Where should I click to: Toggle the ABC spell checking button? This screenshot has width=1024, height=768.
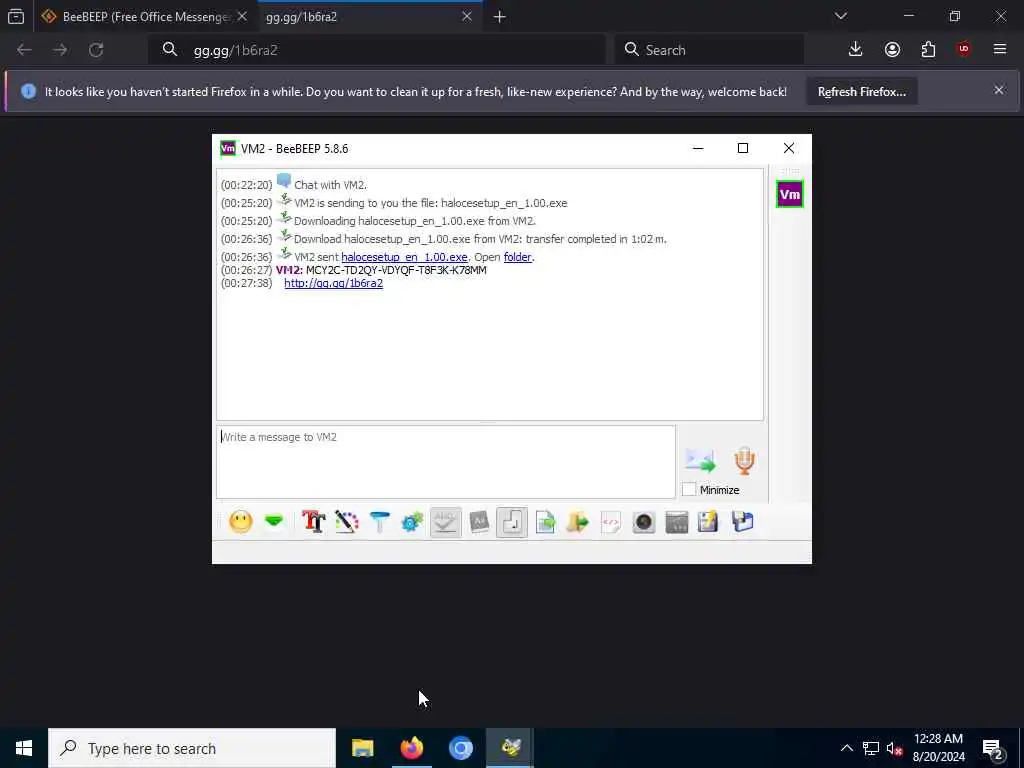coord(445,522)
